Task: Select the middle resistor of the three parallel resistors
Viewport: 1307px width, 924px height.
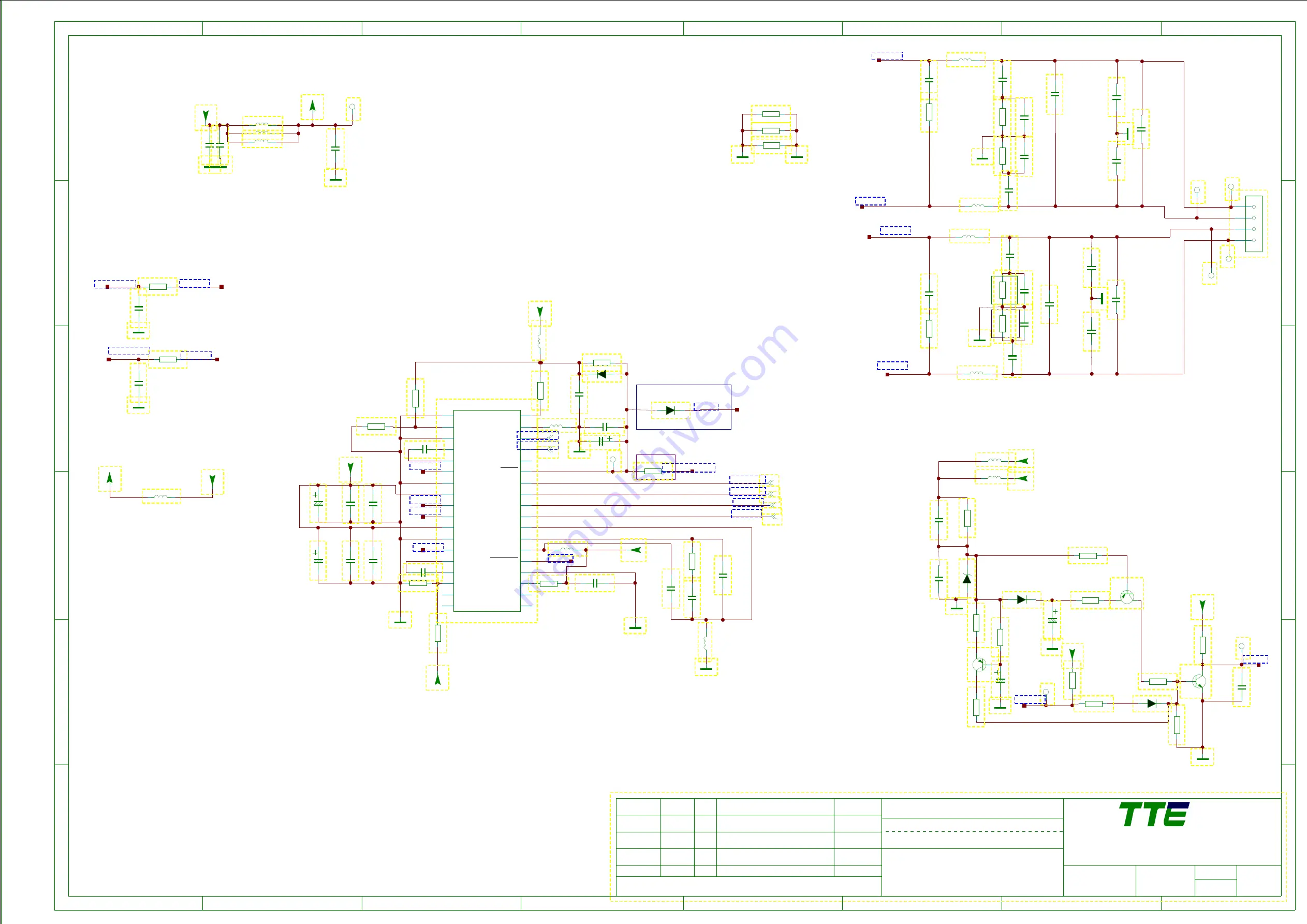Action: [771, 130]
